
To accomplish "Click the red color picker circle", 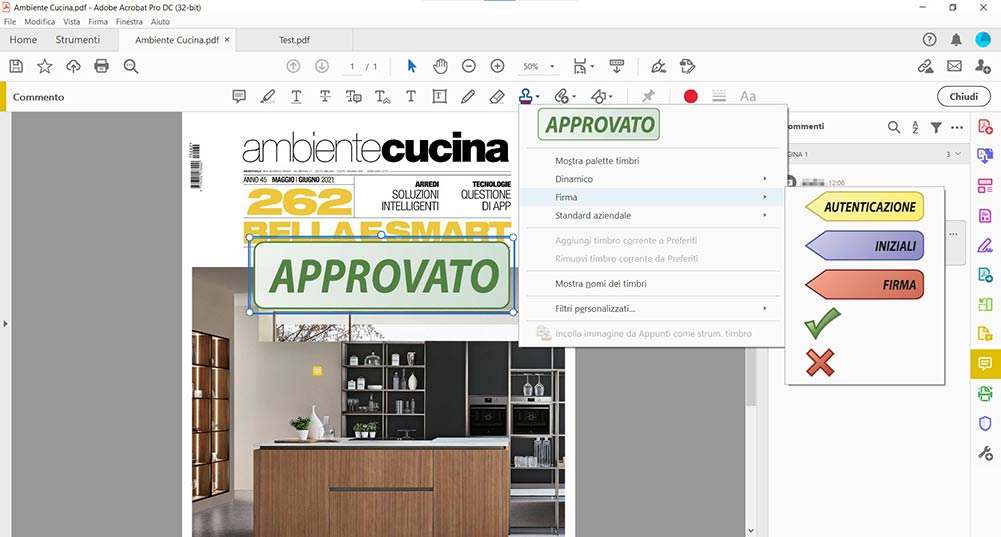I will pyautogui.click(x=690, y=97).
